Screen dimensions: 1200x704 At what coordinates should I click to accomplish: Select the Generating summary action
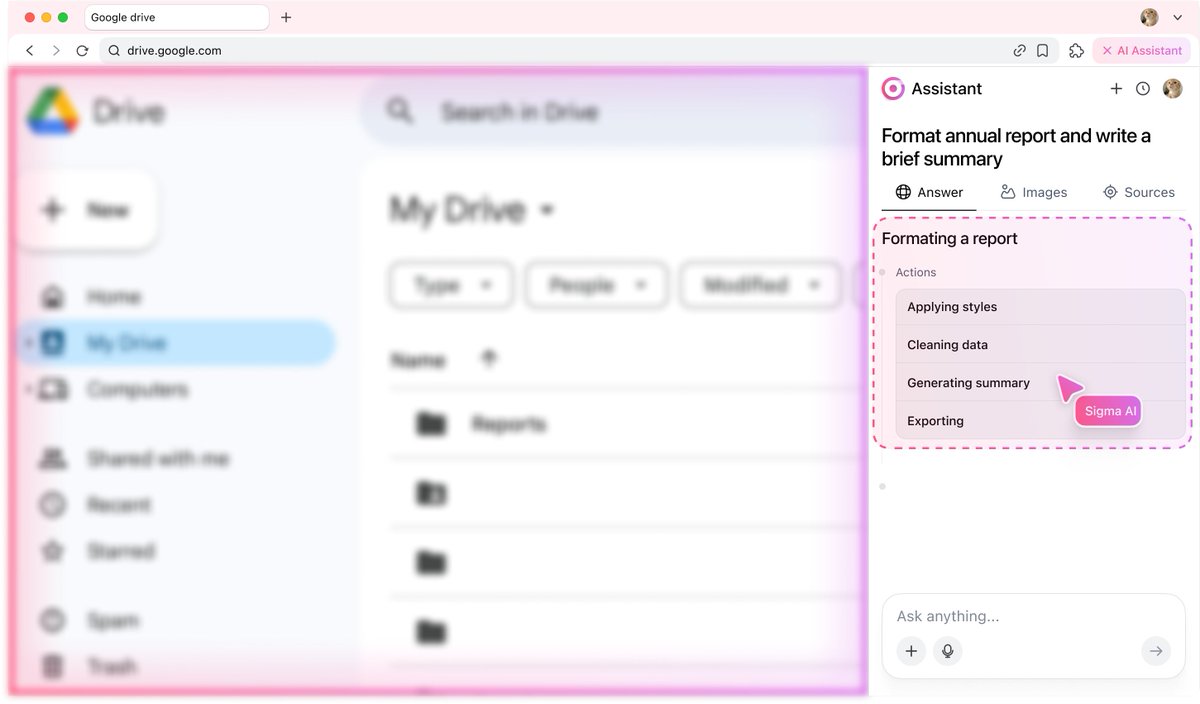pos(1040,382)
